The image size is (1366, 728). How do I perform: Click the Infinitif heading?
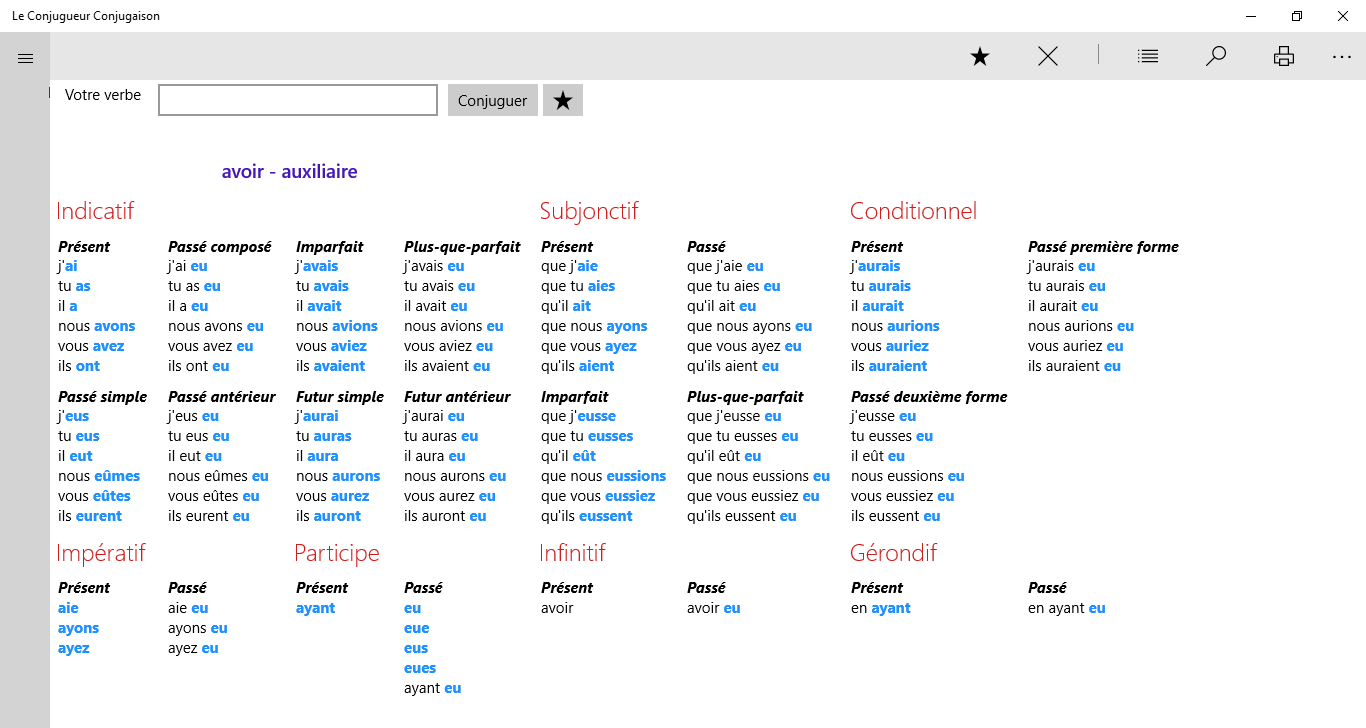pos(573,553)
